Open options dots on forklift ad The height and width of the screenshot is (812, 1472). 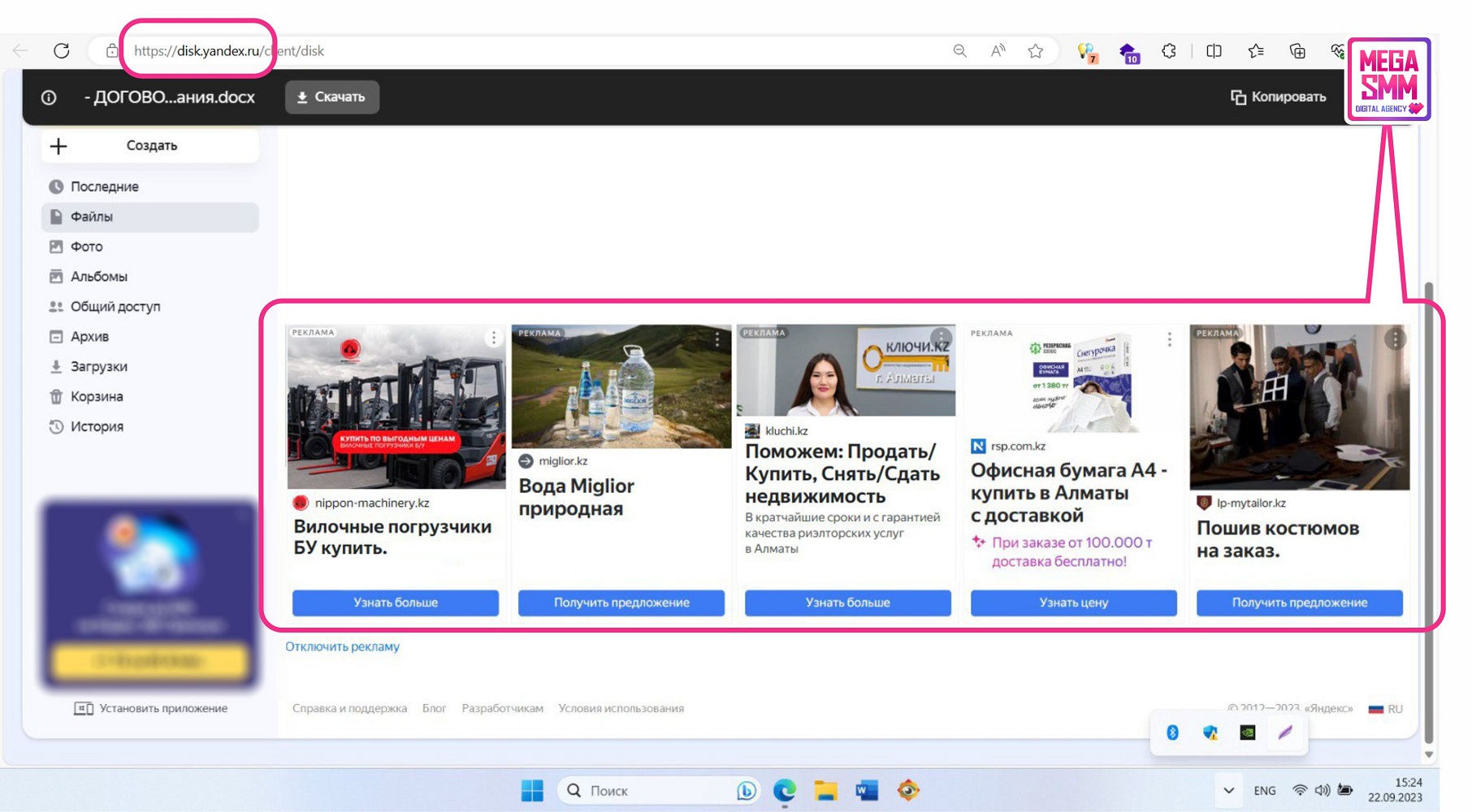tap(494, 338)
